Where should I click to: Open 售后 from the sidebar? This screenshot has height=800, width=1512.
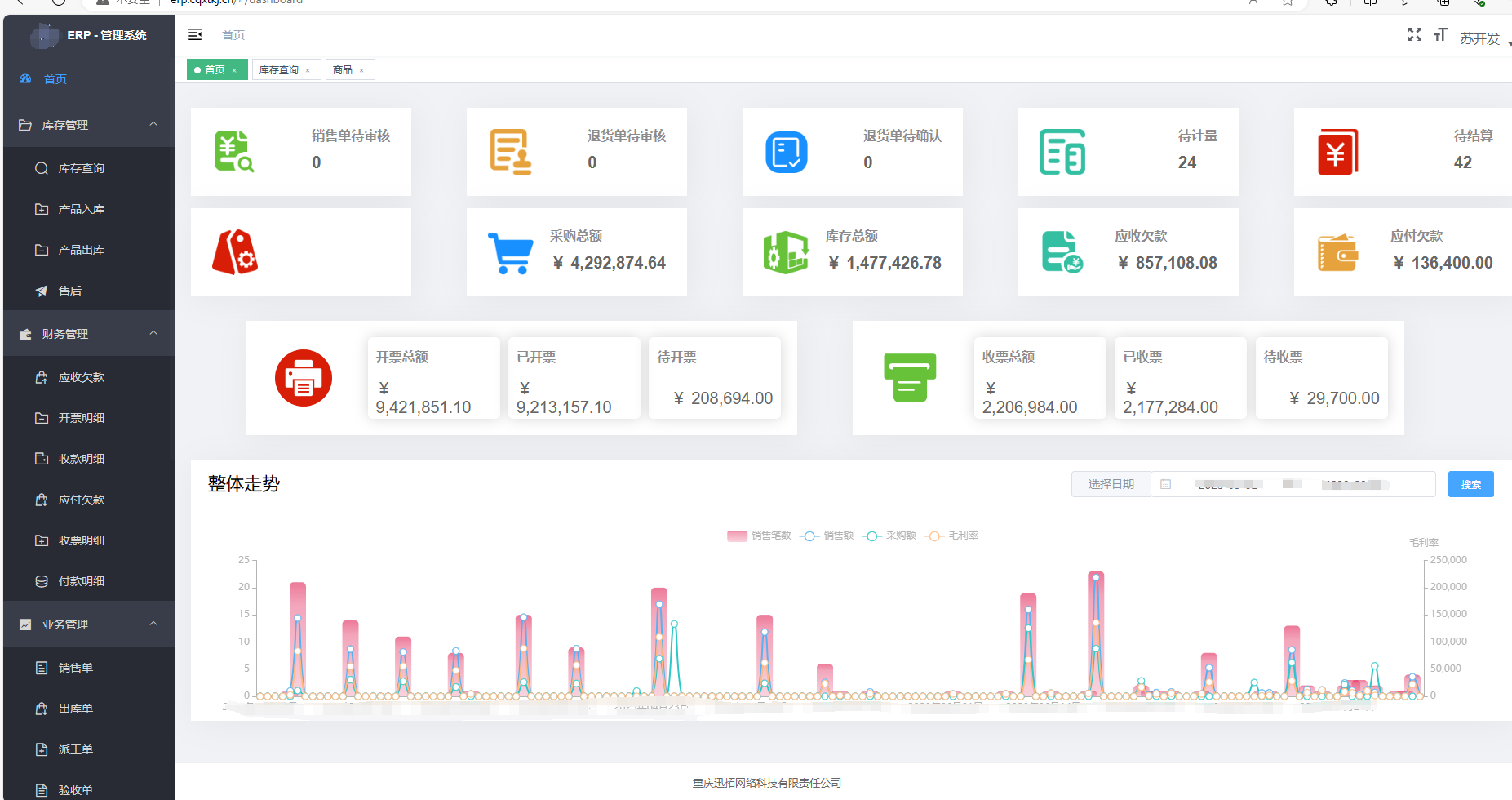pos(89,291)
